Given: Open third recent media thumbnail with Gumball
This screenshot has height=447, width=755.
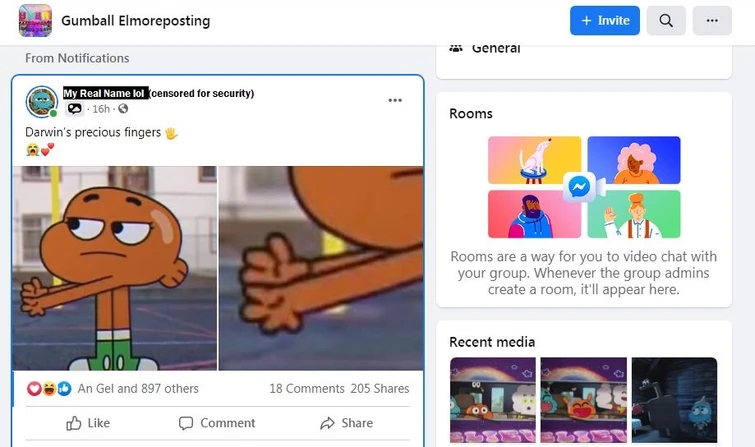Looking at the screenshot, I should coord(674,400).
